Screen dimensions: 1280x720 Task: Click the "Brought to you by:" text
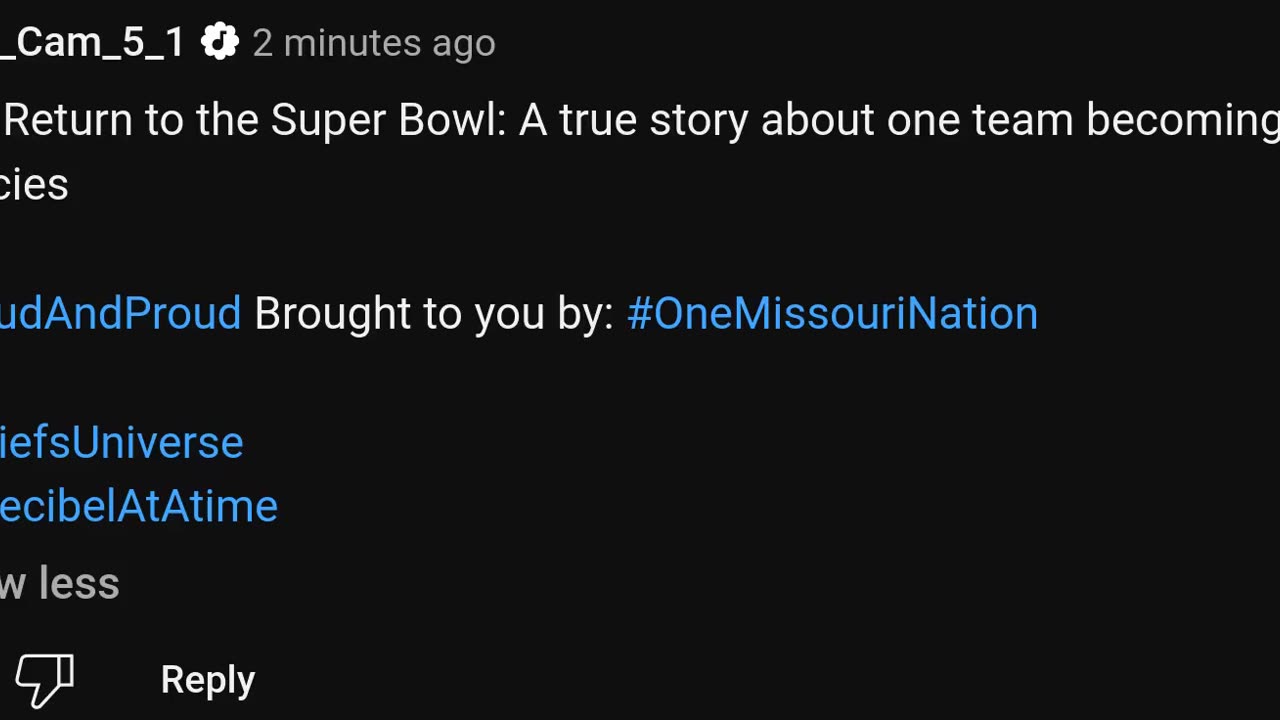click(434, 314)
